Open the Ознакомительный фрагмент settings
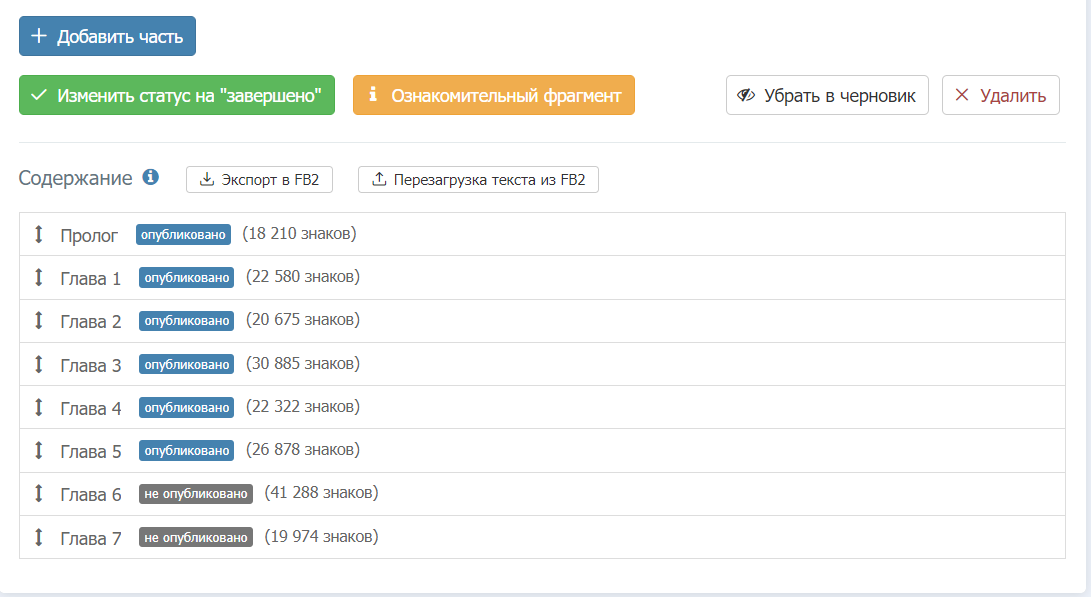Viewport: 1091px width, 597px height. pos(494,95)
